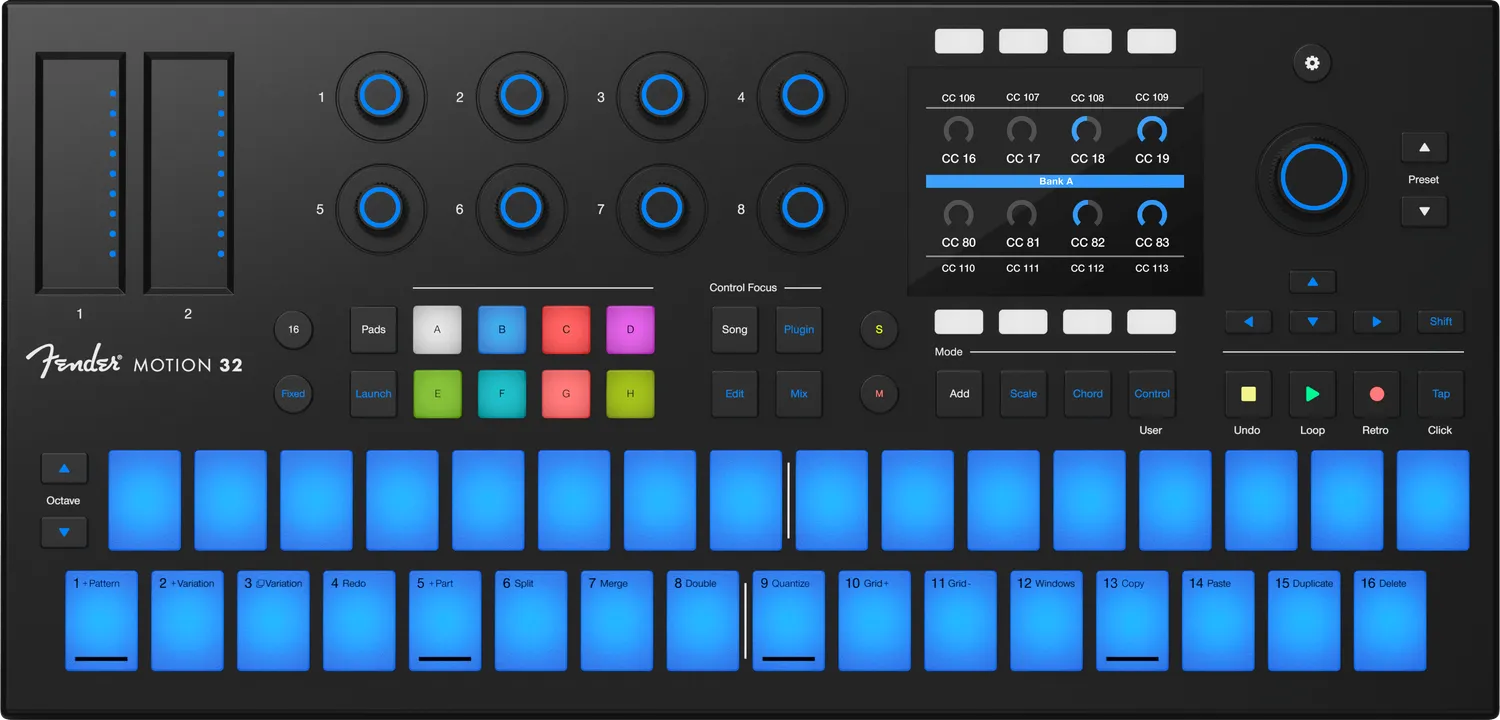
Task: Select the Control mode button
Action: pyautogui.click(x=1152, y=394)
